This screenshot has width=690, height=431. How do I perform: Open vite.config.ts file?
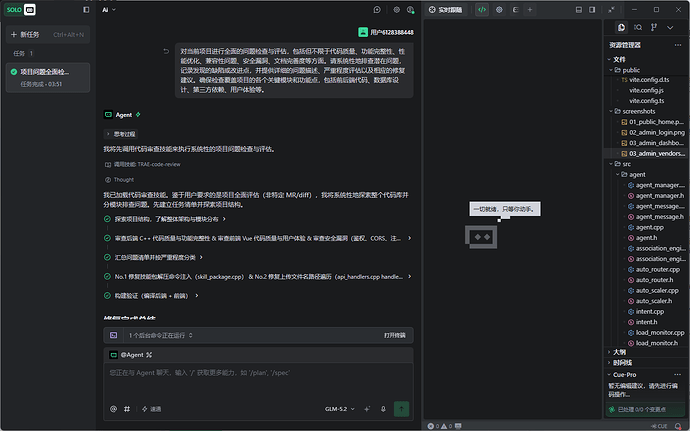pos(646,101)
